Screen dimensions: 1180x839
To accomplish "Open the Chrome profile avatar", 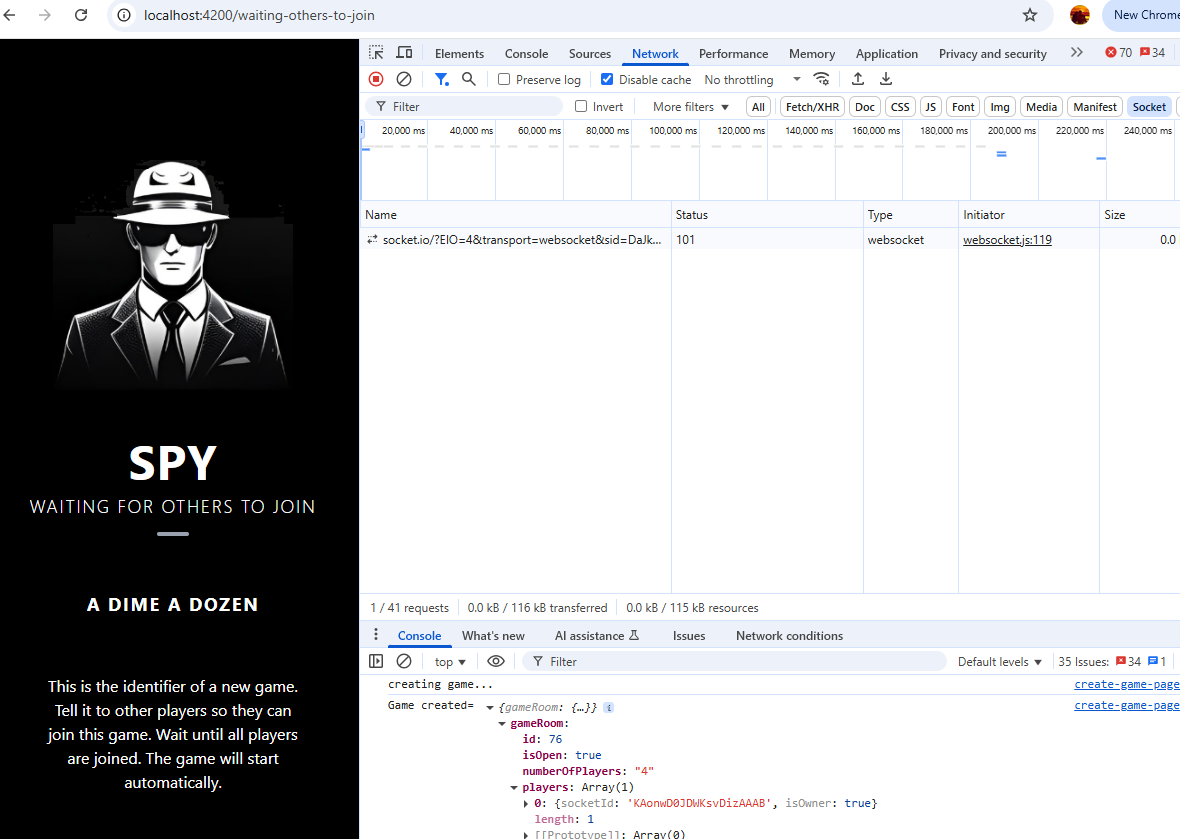I will tap(1080, 15).
